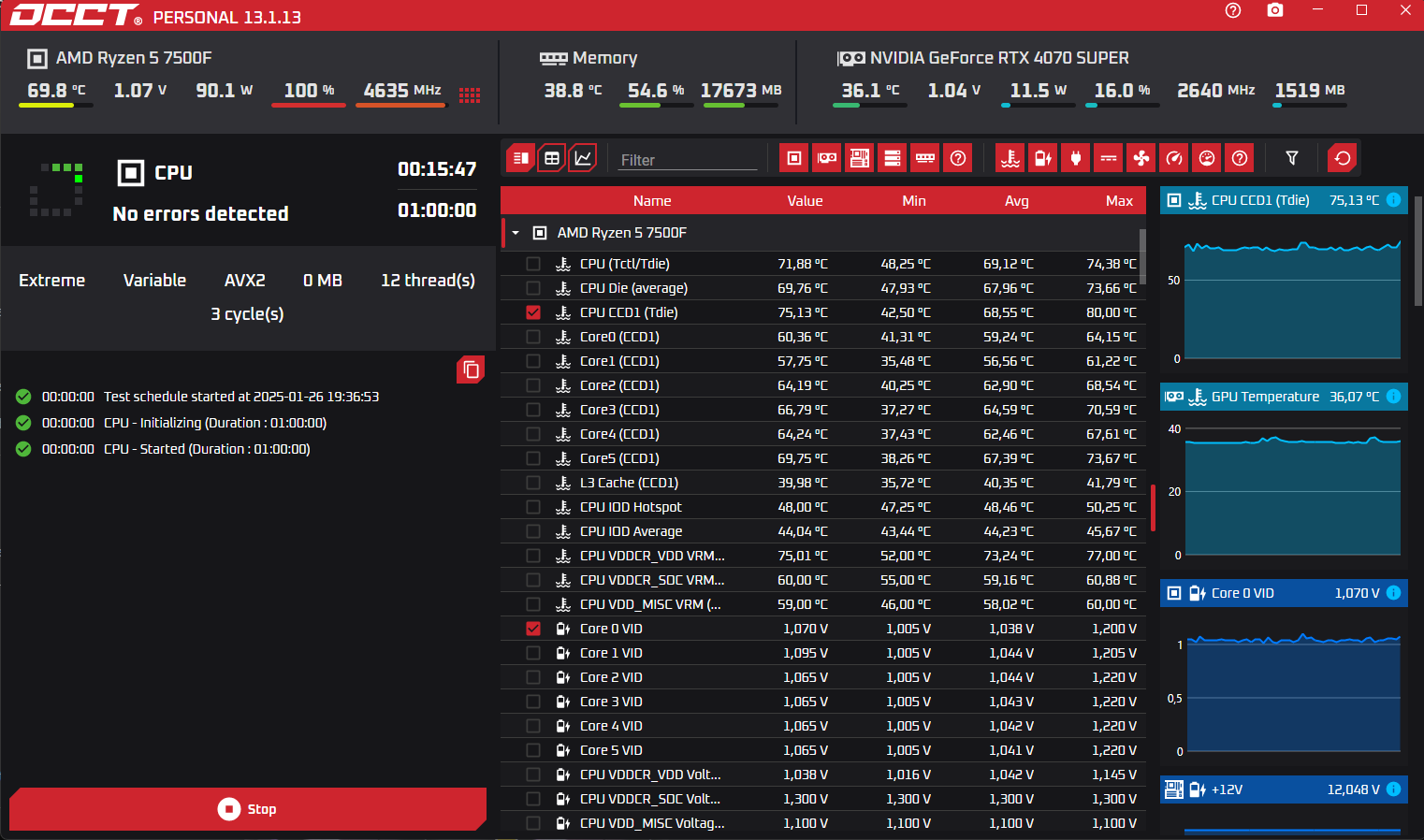Copy the test log to clipboard

471,370
